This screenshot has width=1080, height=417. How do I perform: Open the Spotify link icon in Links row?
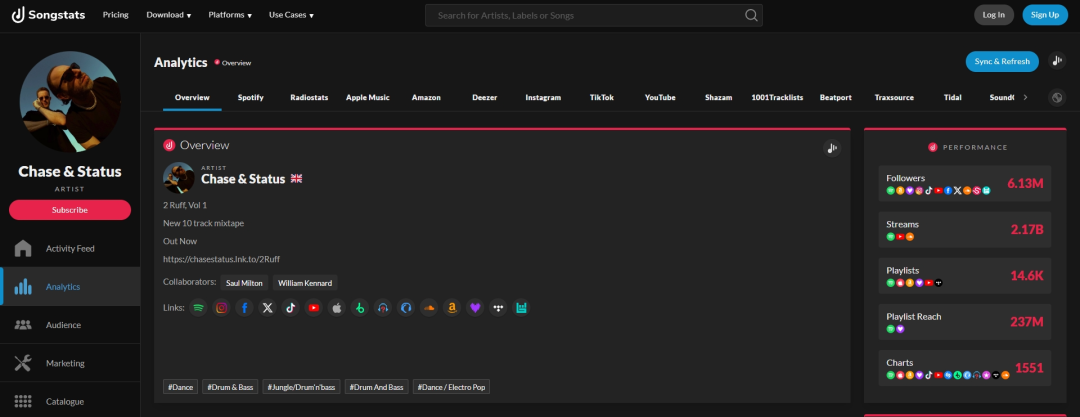click(198, 308)
